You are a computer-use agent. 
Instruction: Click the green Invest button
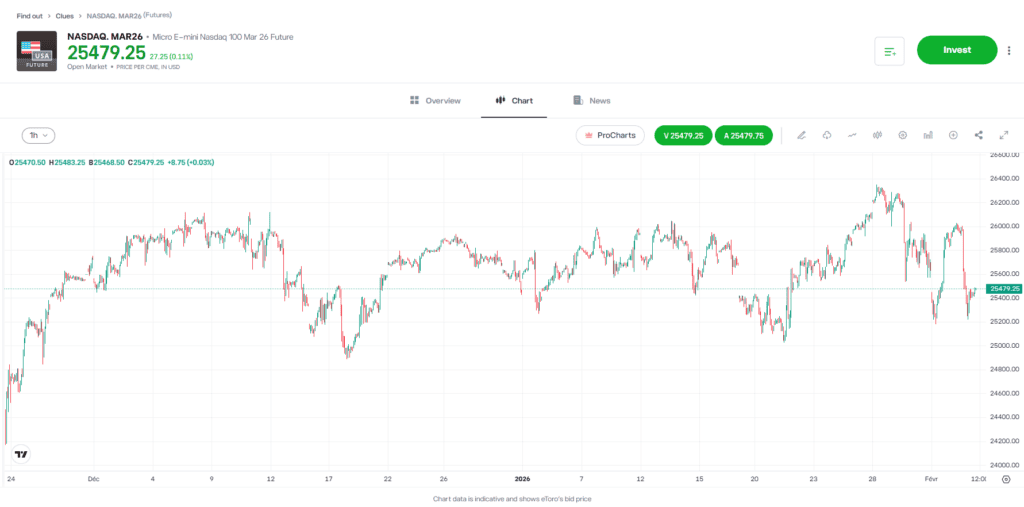(x=957, y=50)
